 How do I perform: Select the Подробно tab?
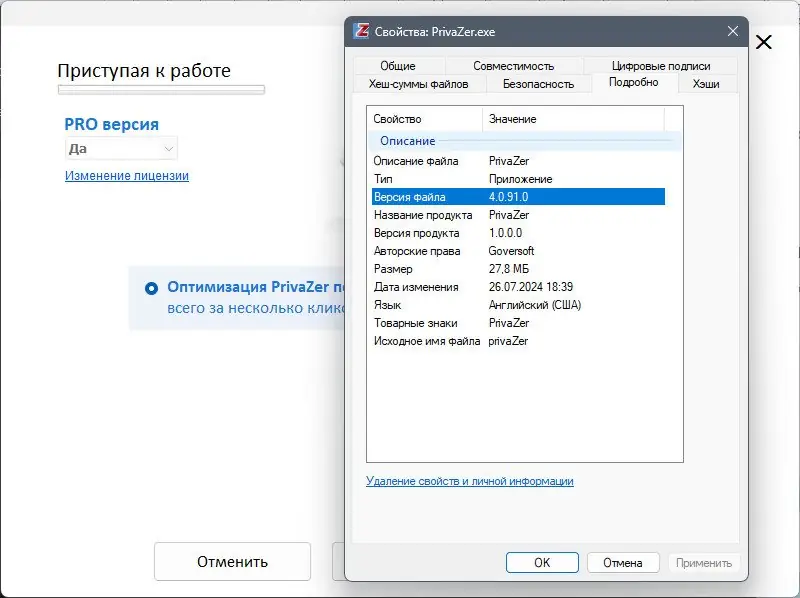point(634,82)
